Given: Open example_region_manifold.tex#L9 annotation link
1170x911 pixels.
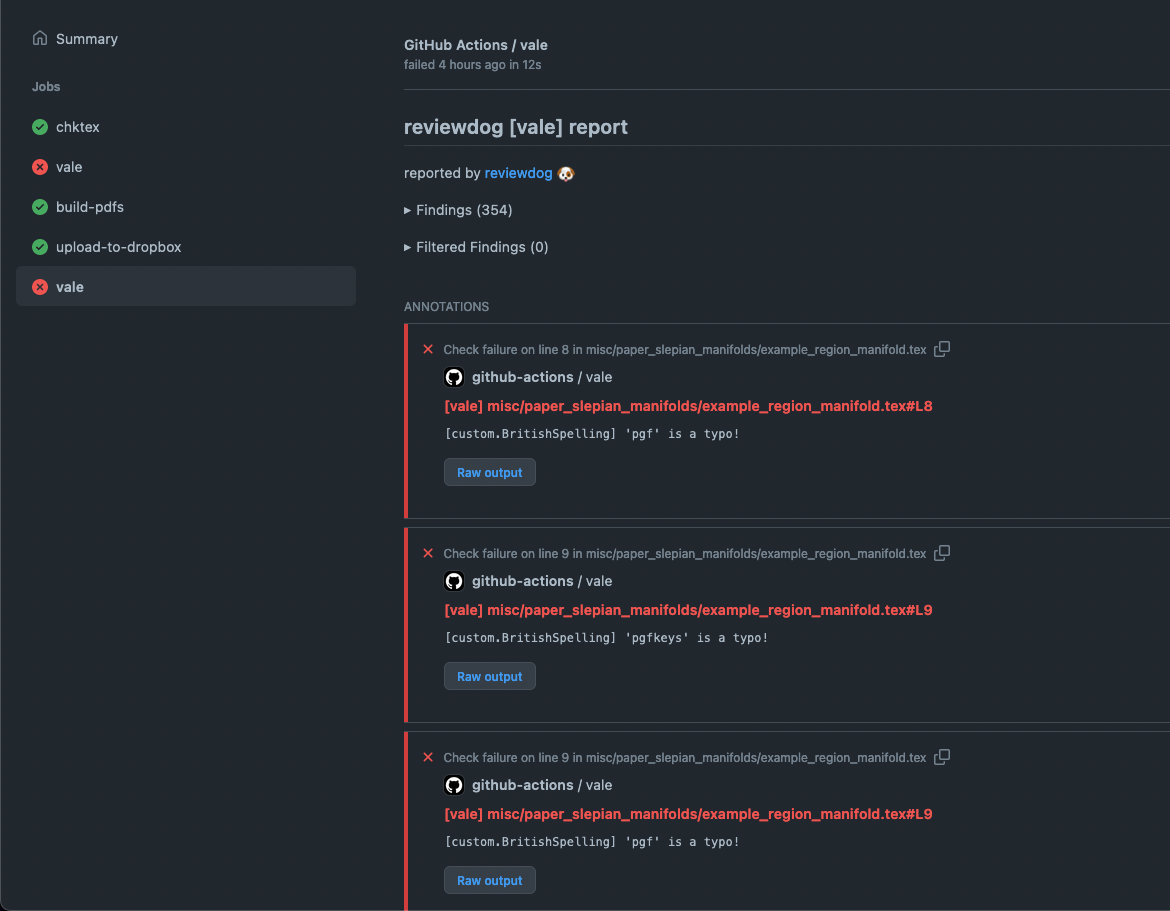Looking at the screenshot, I should click(x=687, y=610).
